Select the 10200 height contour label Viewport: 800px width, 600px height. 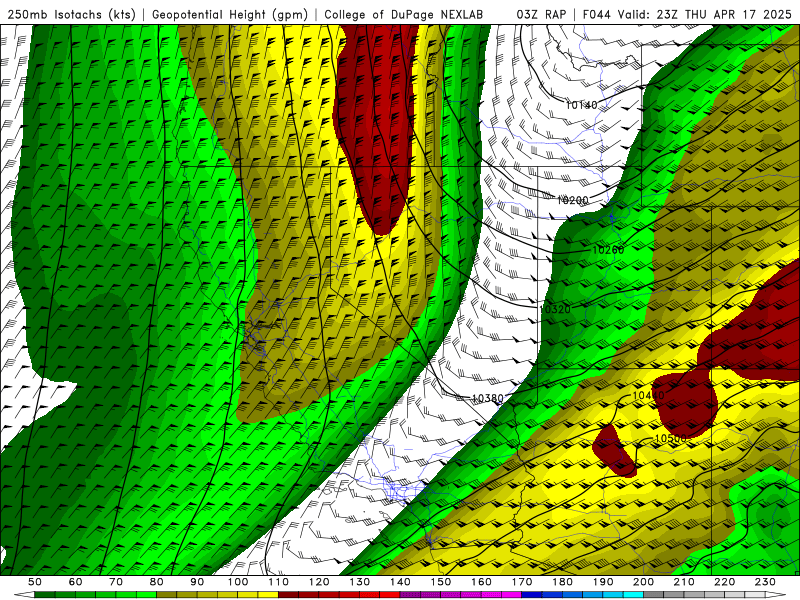click(x=572, y=200)
